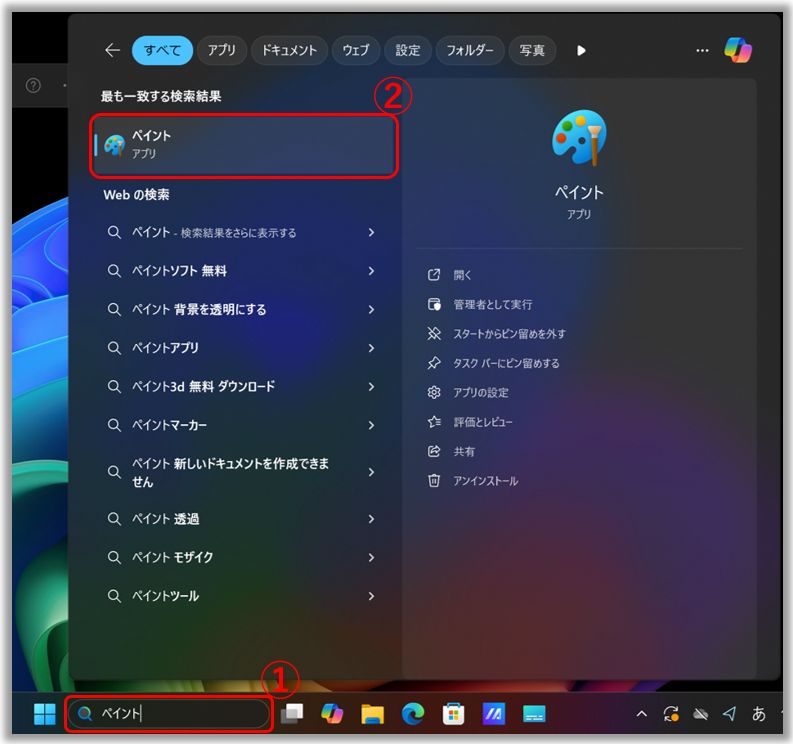Show hidden system tray icons
Image resolution: width=793 pixels, height=744 pixels.
641,714
